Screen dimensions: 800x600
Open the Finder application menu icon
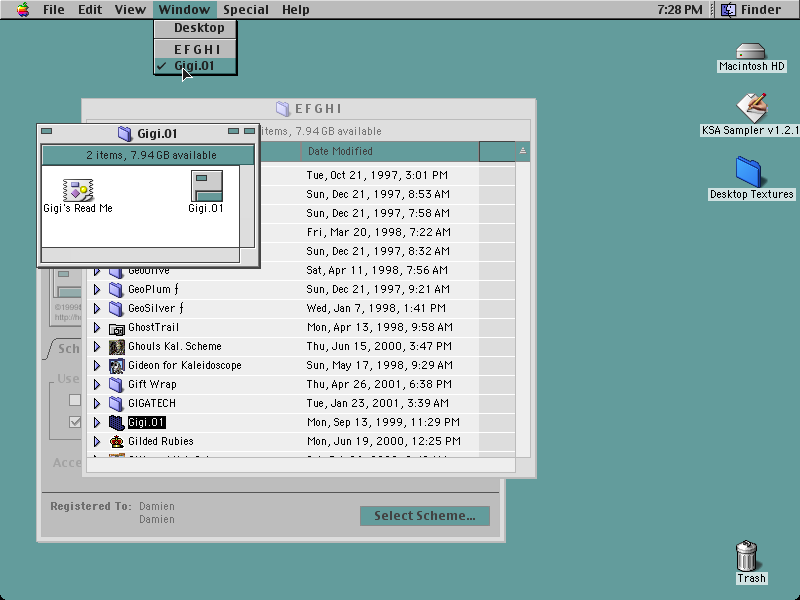point(728,9)
